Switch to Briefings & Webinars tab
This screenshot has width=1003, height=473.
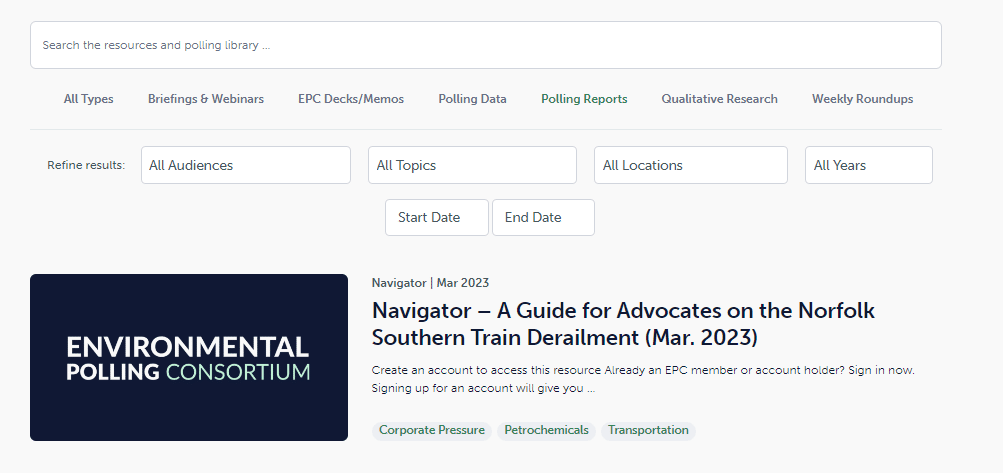coord(206,99)
